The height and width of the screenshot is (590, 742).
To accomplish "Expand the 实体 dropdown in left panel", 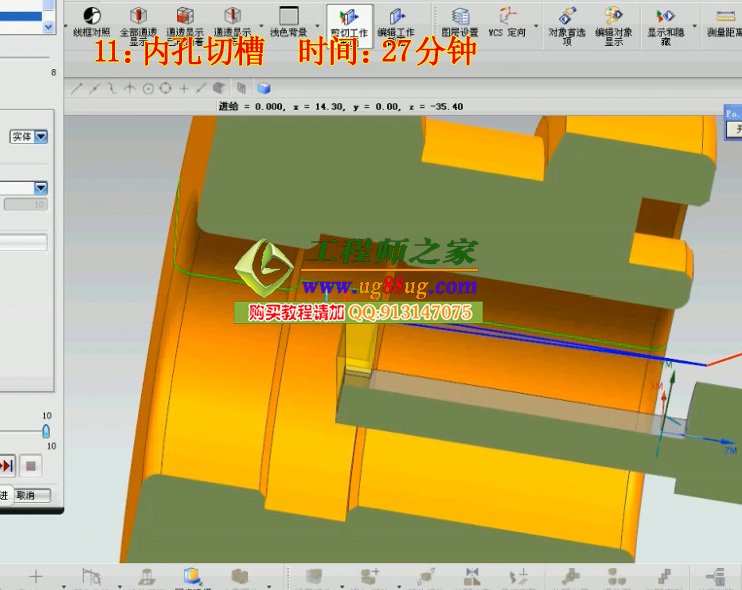I will pyautogui.click(x=42, y=137).
